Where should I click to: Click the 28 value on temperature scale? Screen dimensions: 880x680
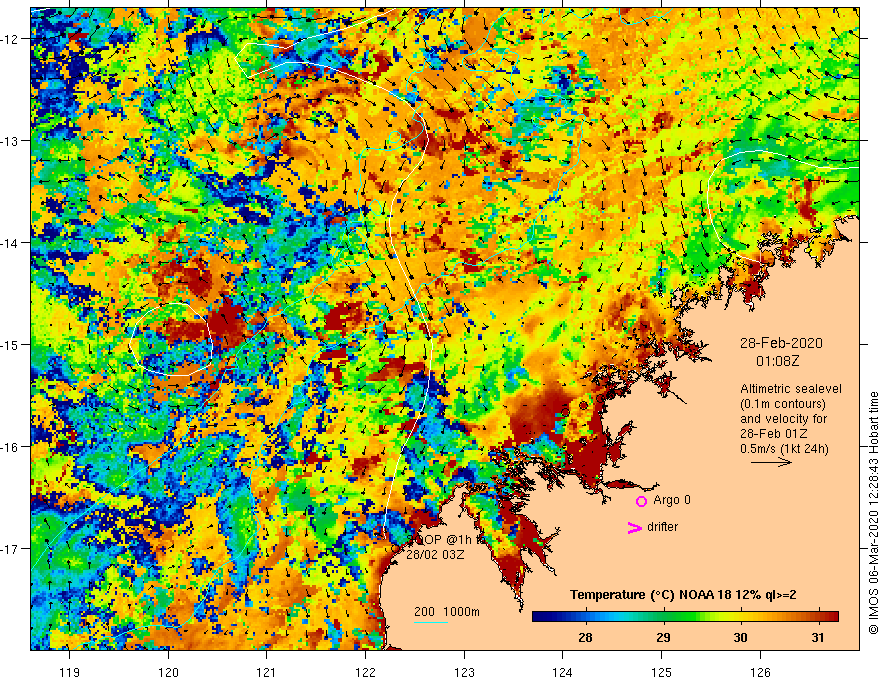point(585,638)
